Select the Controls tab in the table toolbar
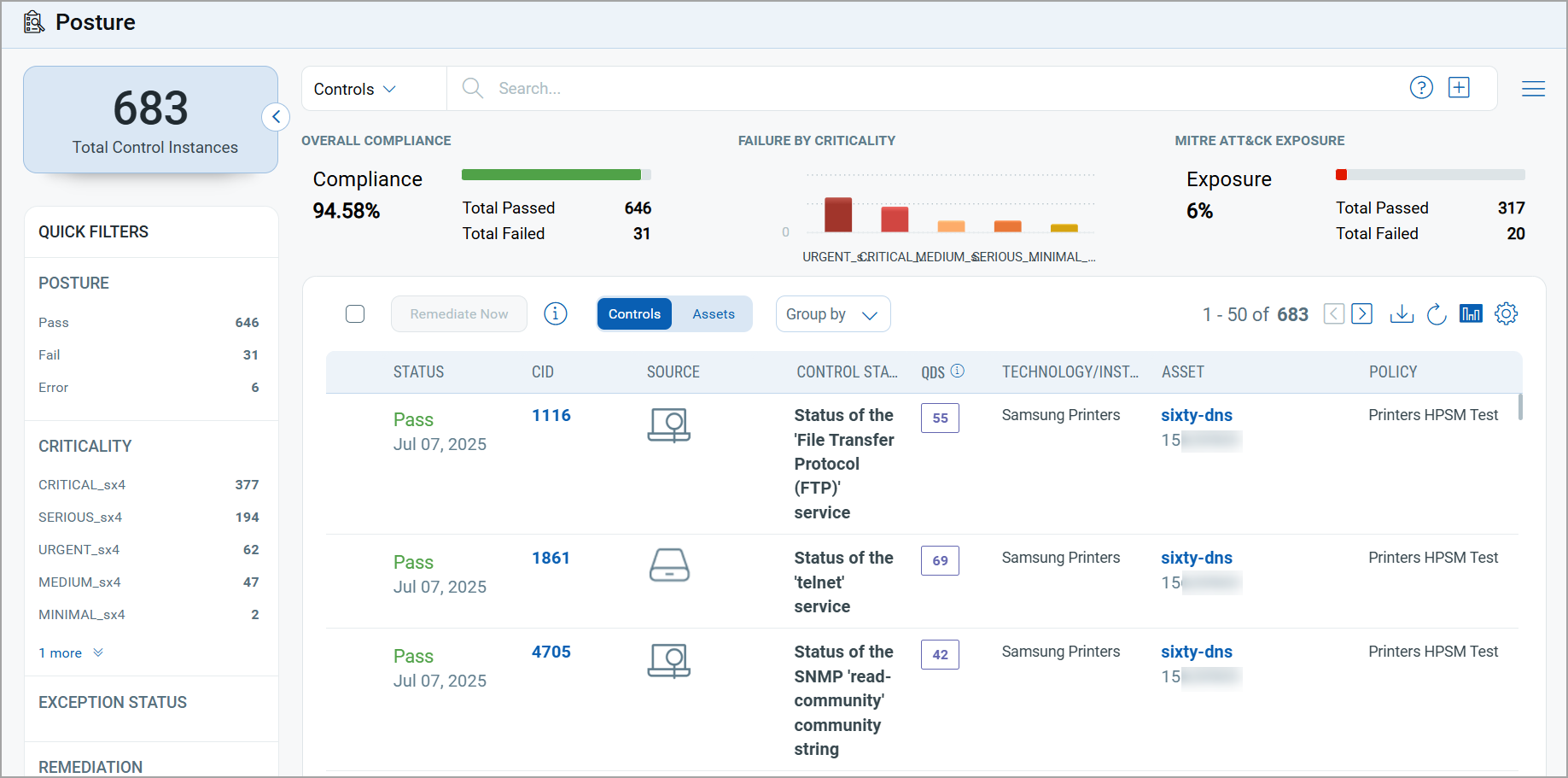The image size is (1568, 778). (634, 313)
